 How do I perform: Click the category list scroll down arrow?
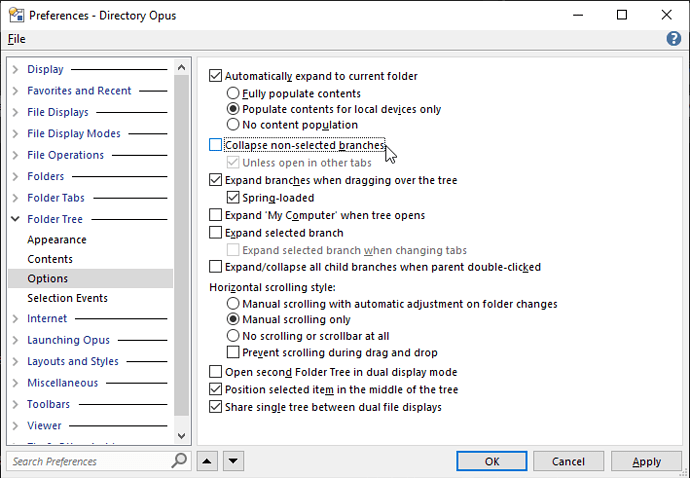tap(181, 436)
